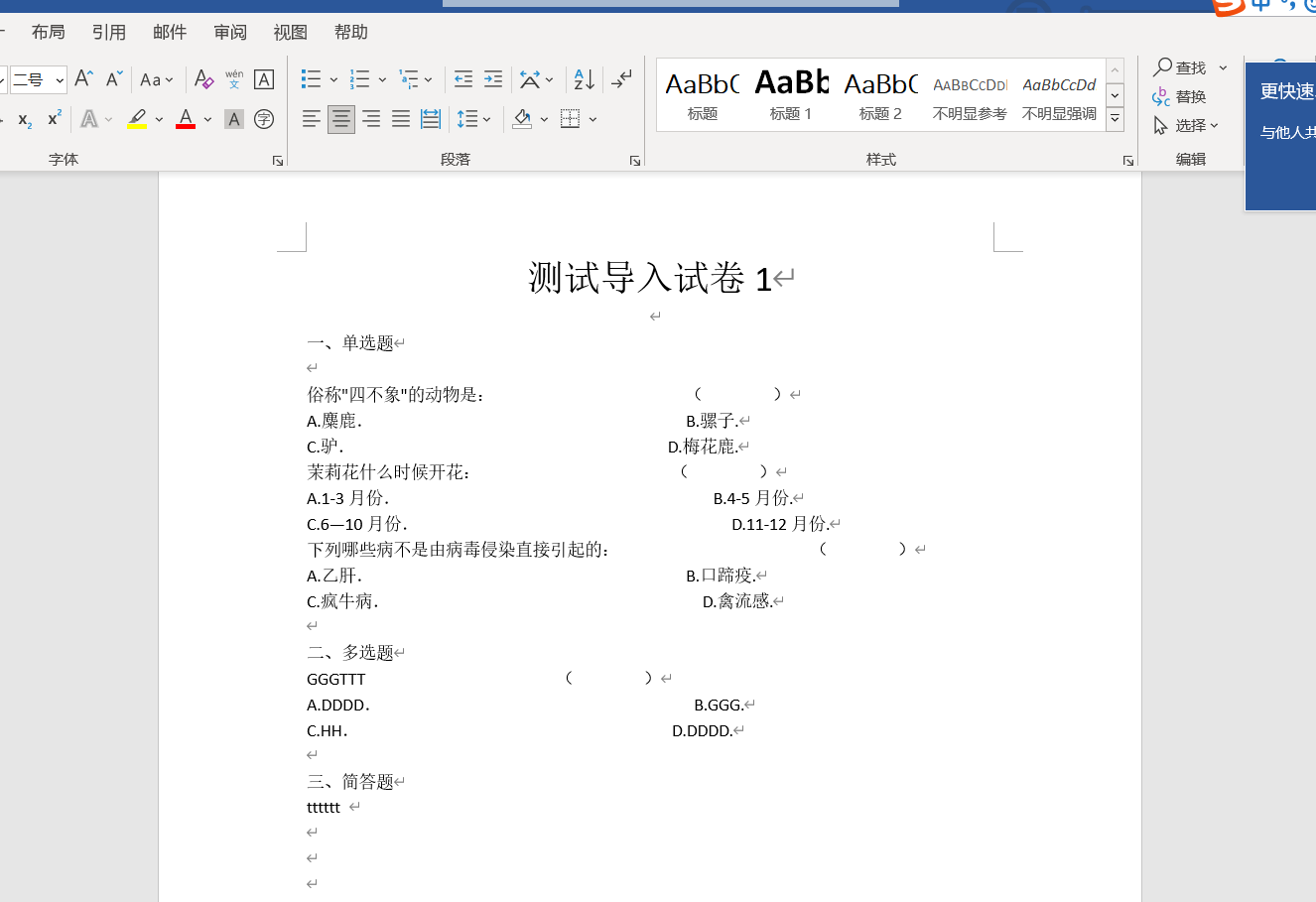The height and width of the screenshot is (902, 1316).
Task: Open the 帮助 tab
Action: coord(351,32)
